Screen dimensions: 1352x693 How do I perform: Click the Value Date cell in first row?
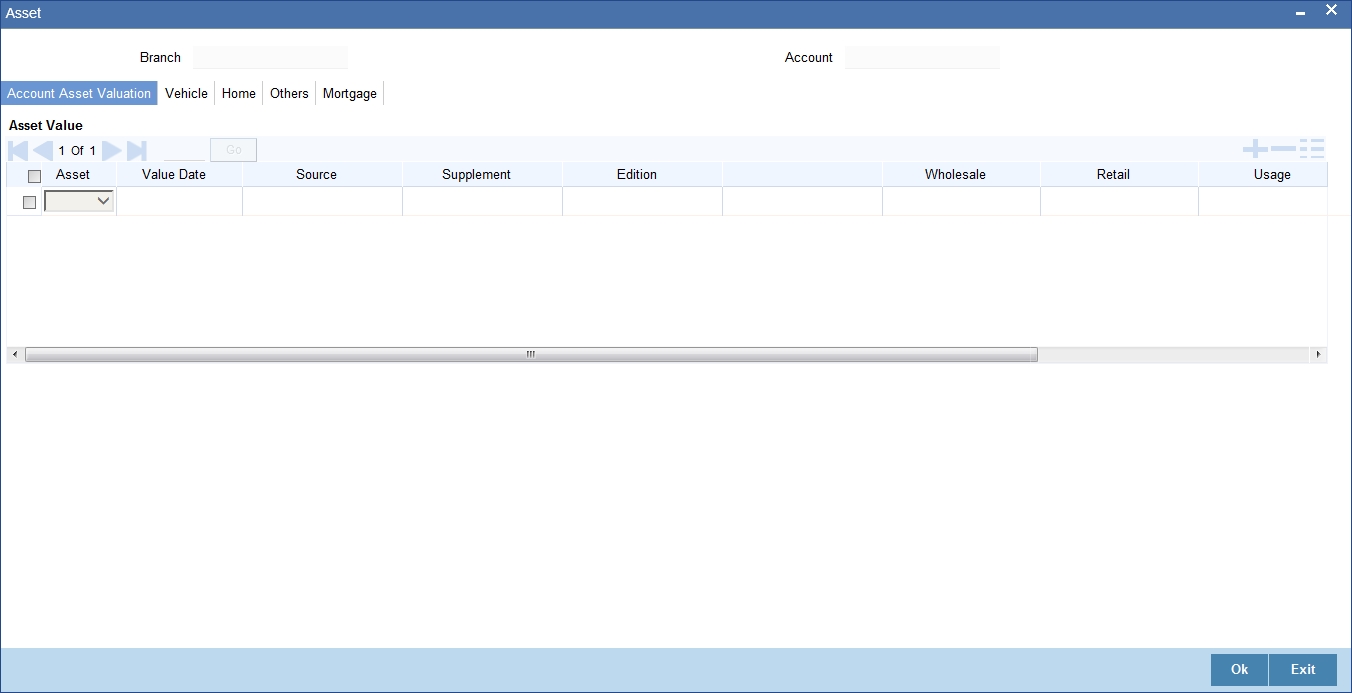[x=180, y=201]
